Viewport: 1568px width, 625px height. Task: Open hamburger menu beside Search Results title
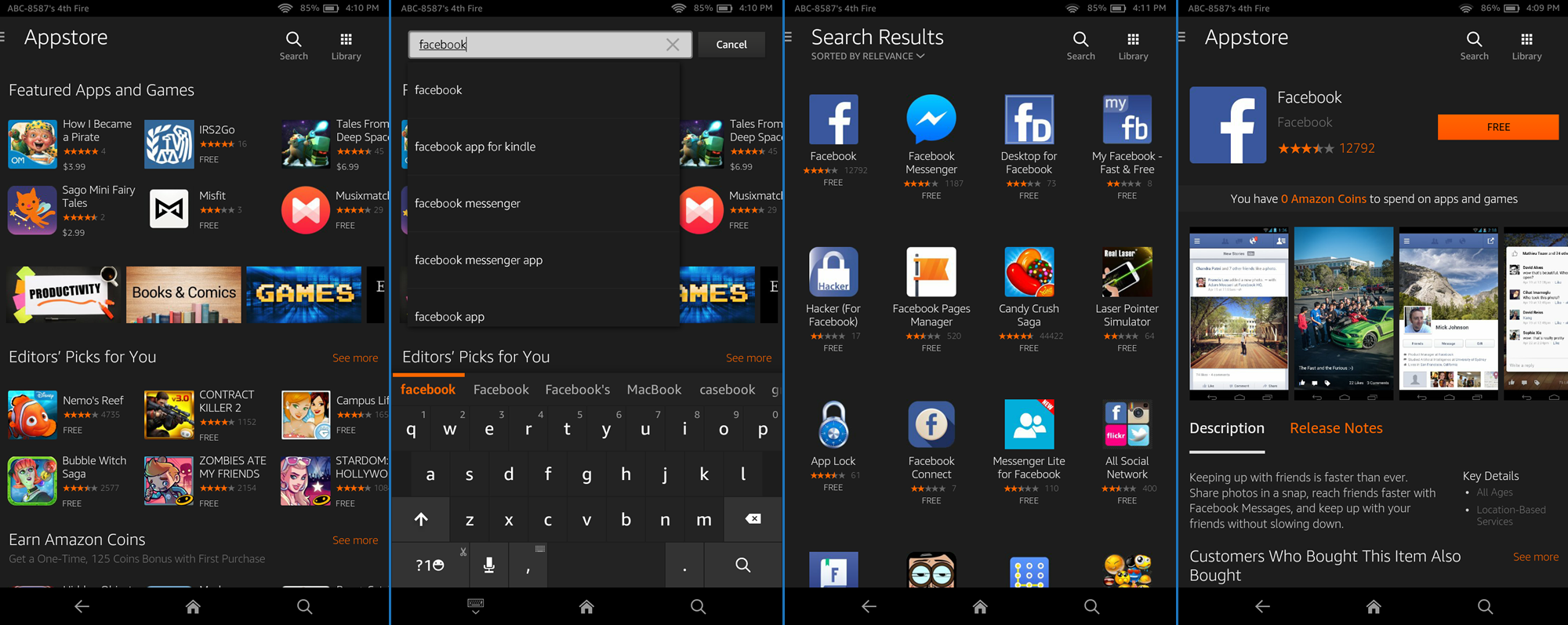[789, 37]
